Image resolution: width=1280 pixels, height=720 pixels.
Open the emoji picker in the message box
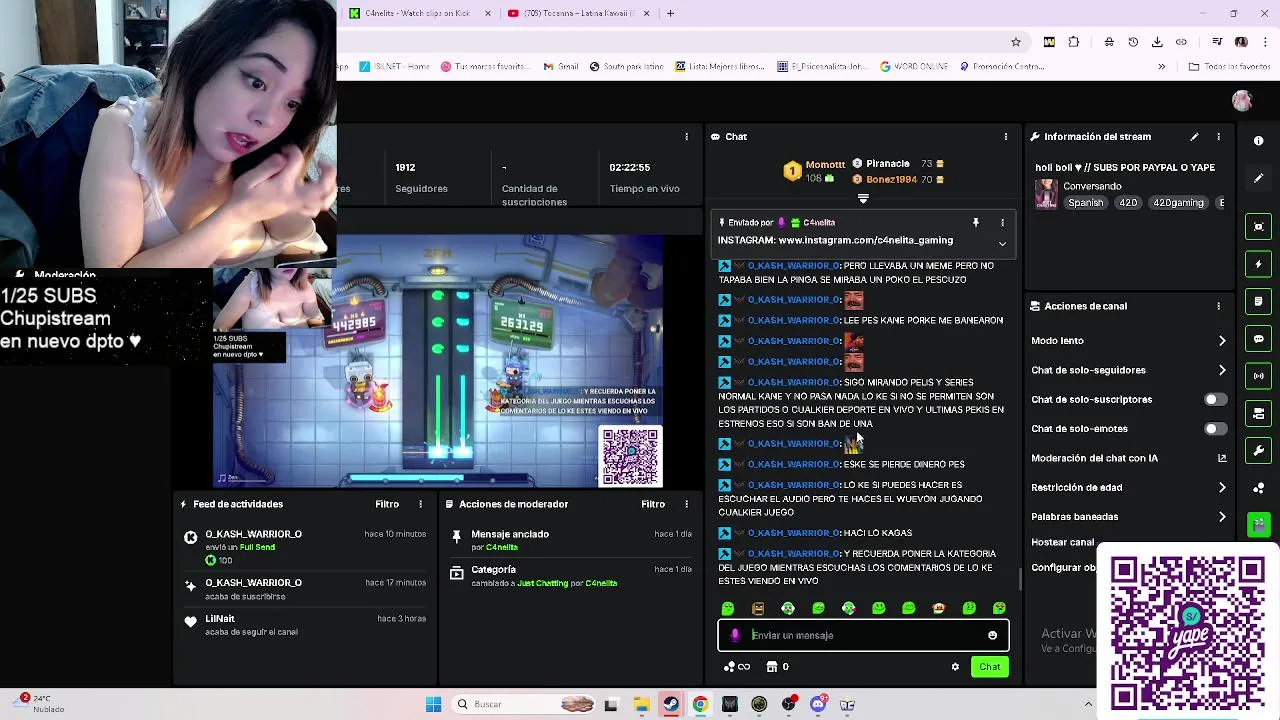pos(992,635)
